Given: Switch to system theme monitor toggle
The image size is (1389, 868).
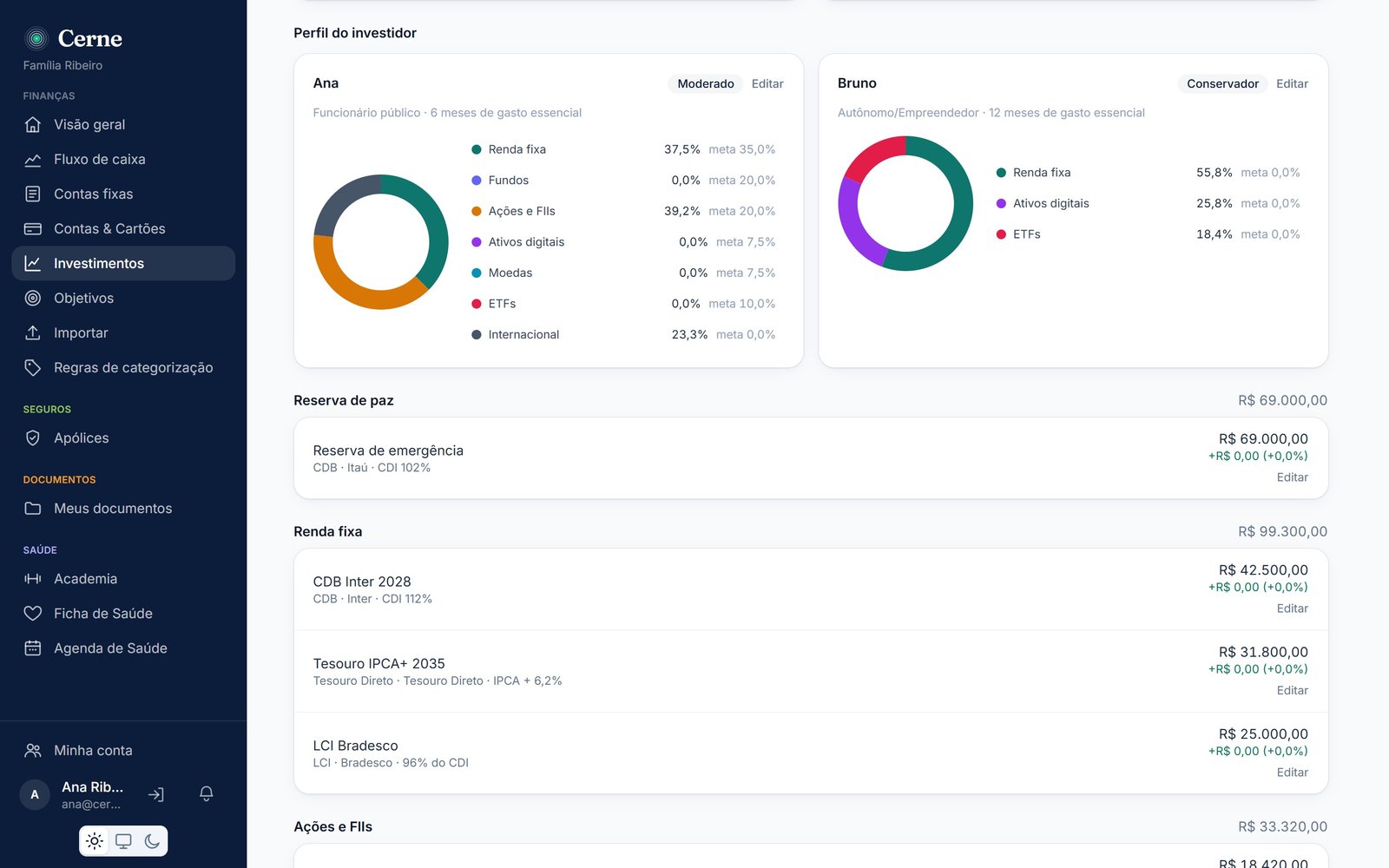Looking at the screenshot, I should [x=123, y=840].
